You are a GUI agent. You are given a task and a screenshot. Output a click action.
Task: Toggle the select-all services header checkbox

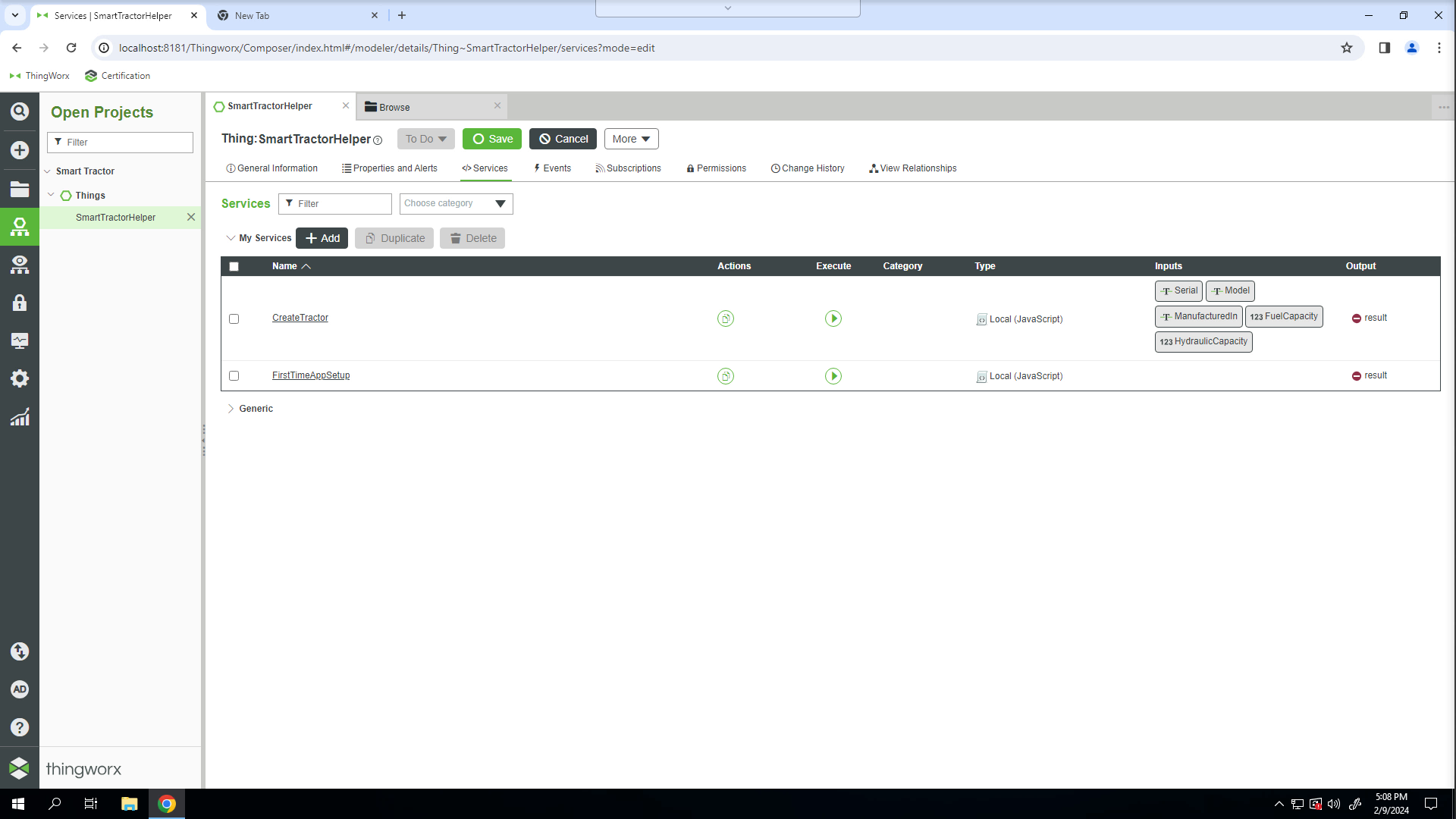[234, 266]
